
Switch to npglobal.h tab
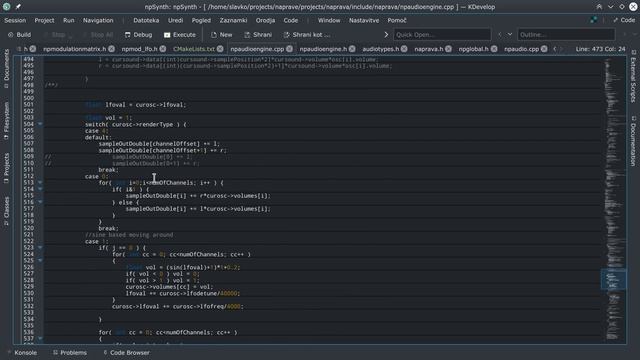point(473,49)
